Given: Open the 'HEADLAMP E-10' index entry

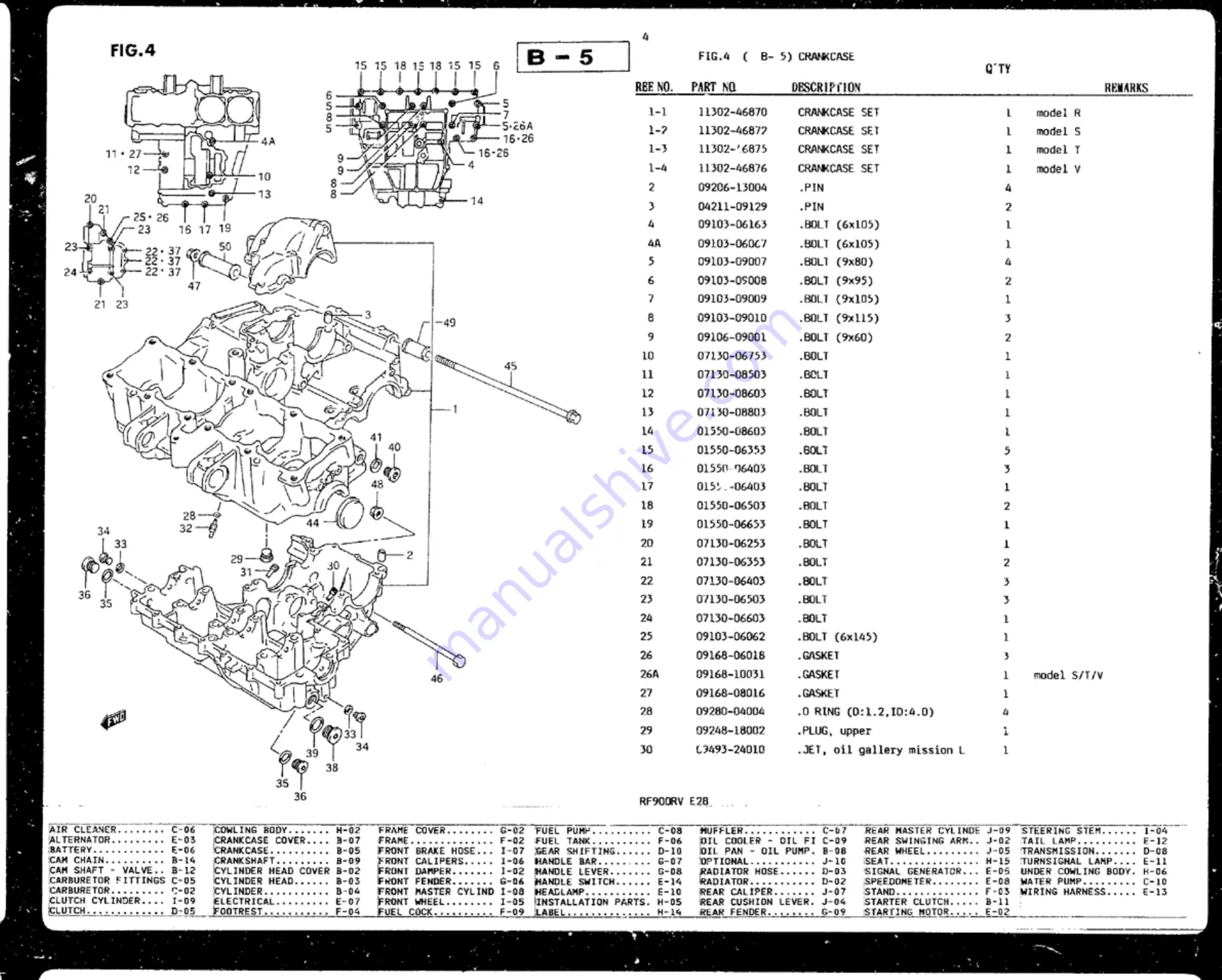Looking at the screenshot, I should (x=609, y=891).
